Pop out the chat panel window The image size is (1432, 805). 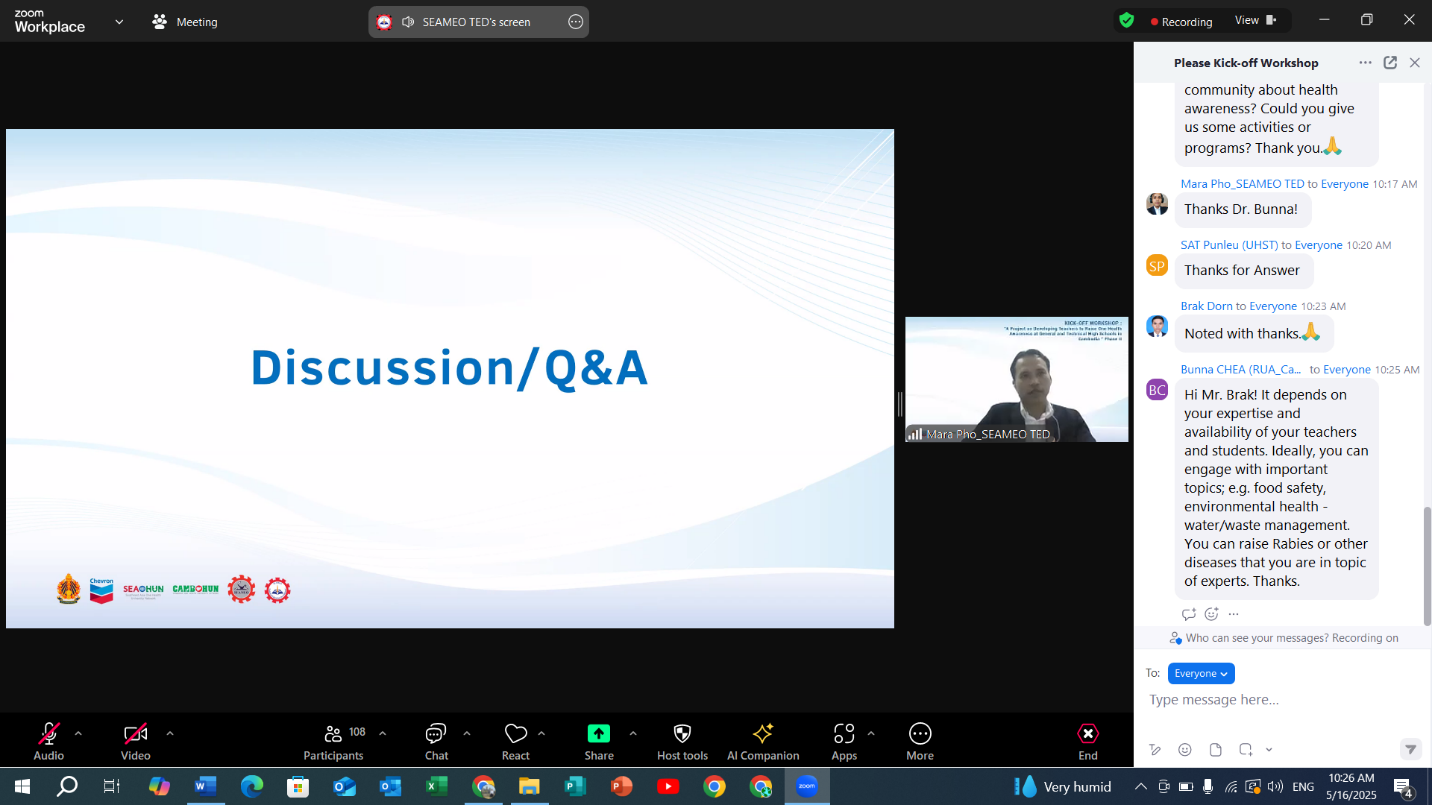pos(1390,63)
